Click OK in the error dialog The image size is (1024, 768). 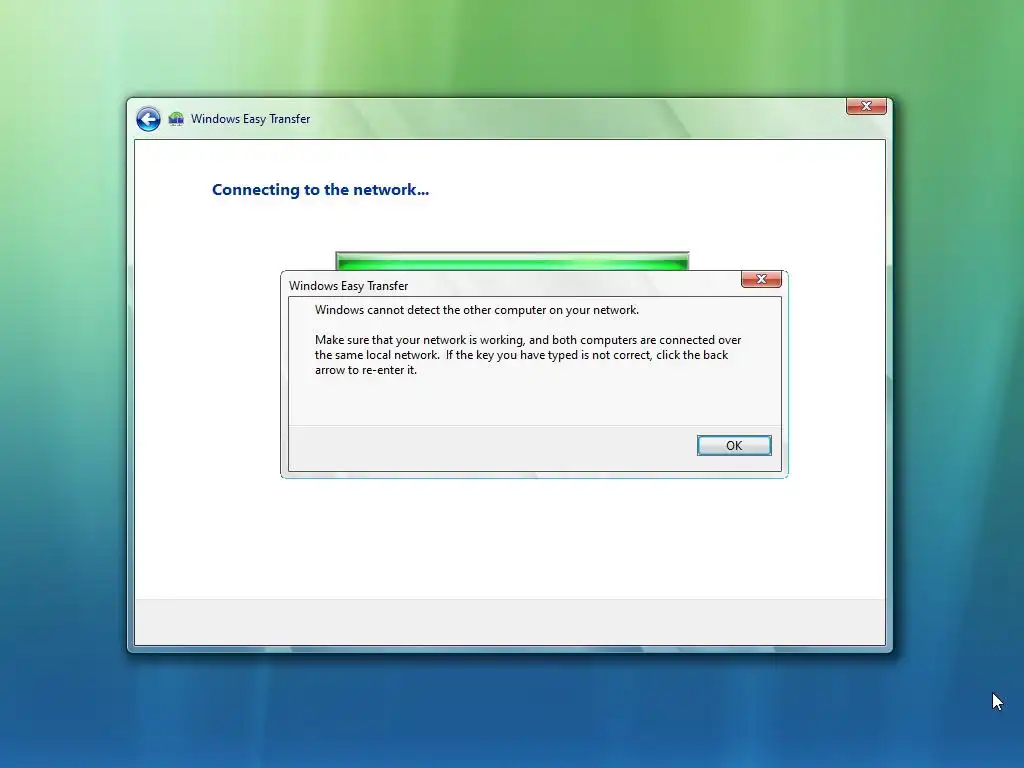734,445
